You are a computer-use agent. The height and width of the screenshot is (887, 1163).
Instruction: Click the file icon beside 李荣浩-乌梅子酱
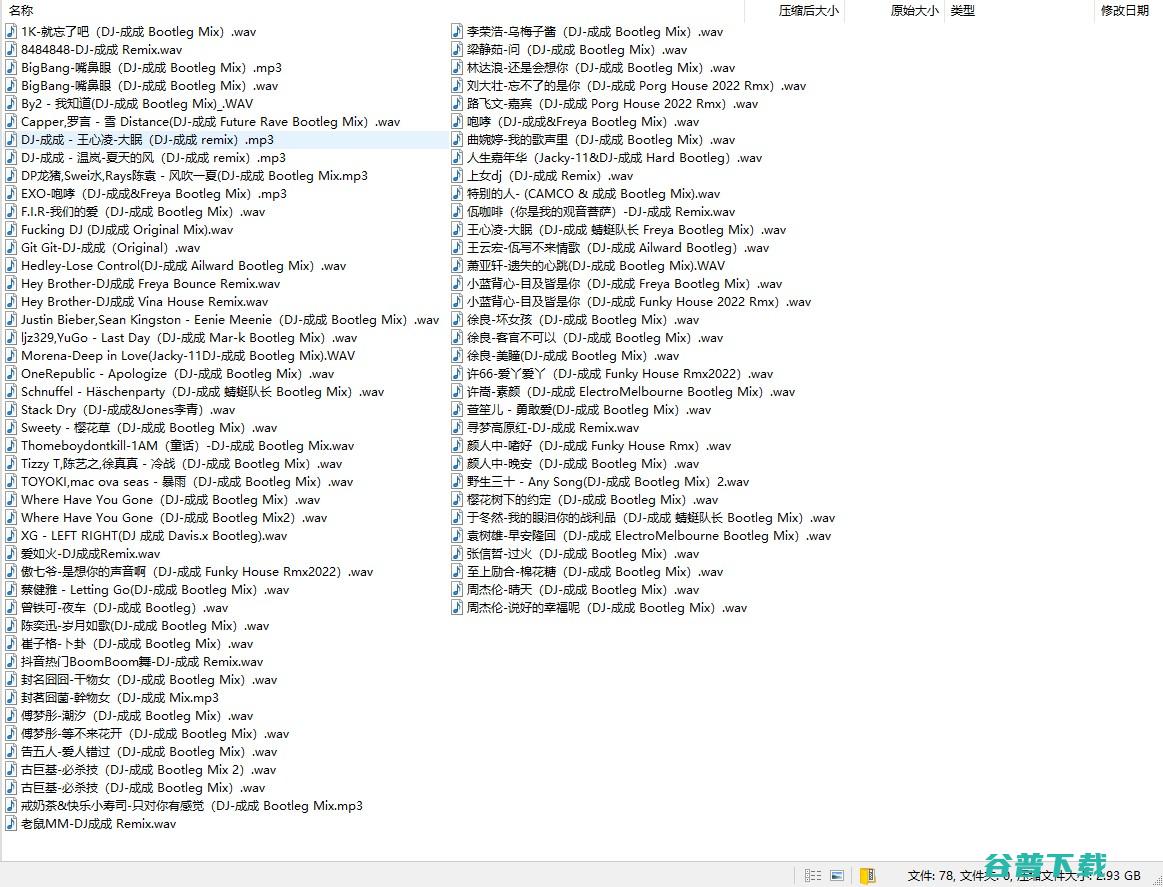click(x=457, y=32)
